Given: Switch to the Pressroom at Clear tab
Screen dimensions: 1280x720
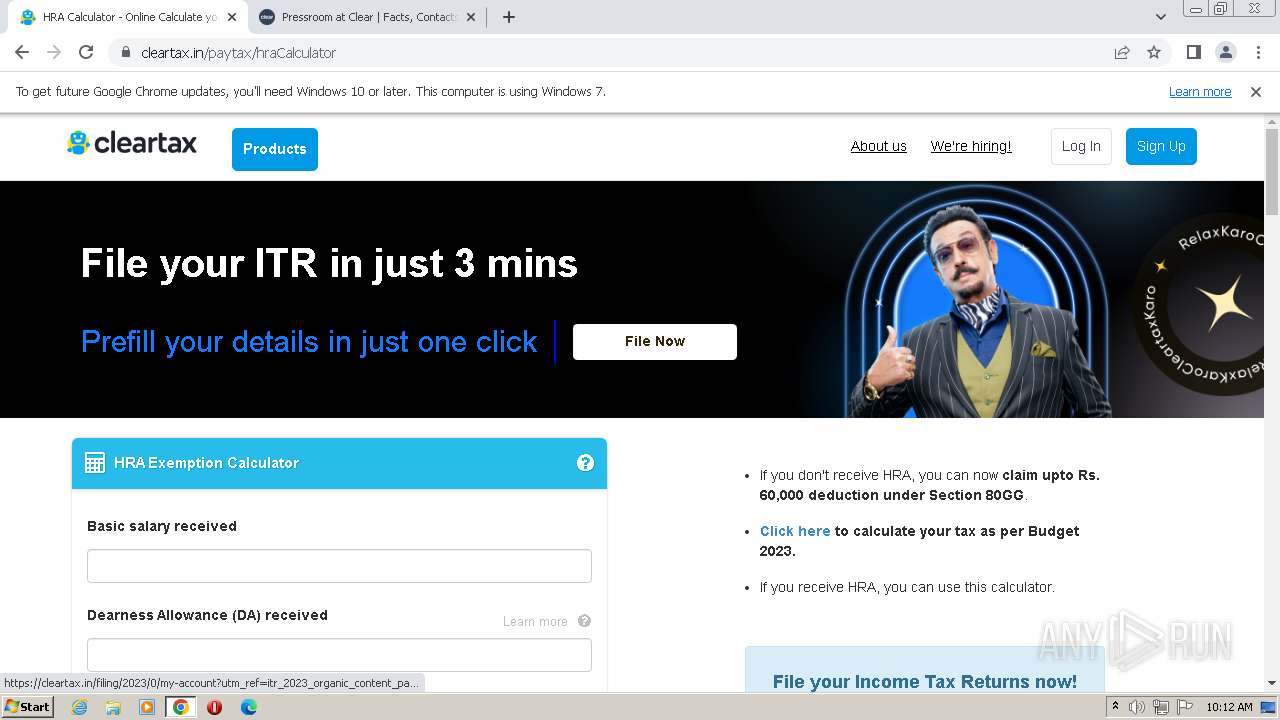Looking at the screenshot, I should coord(367,17).
